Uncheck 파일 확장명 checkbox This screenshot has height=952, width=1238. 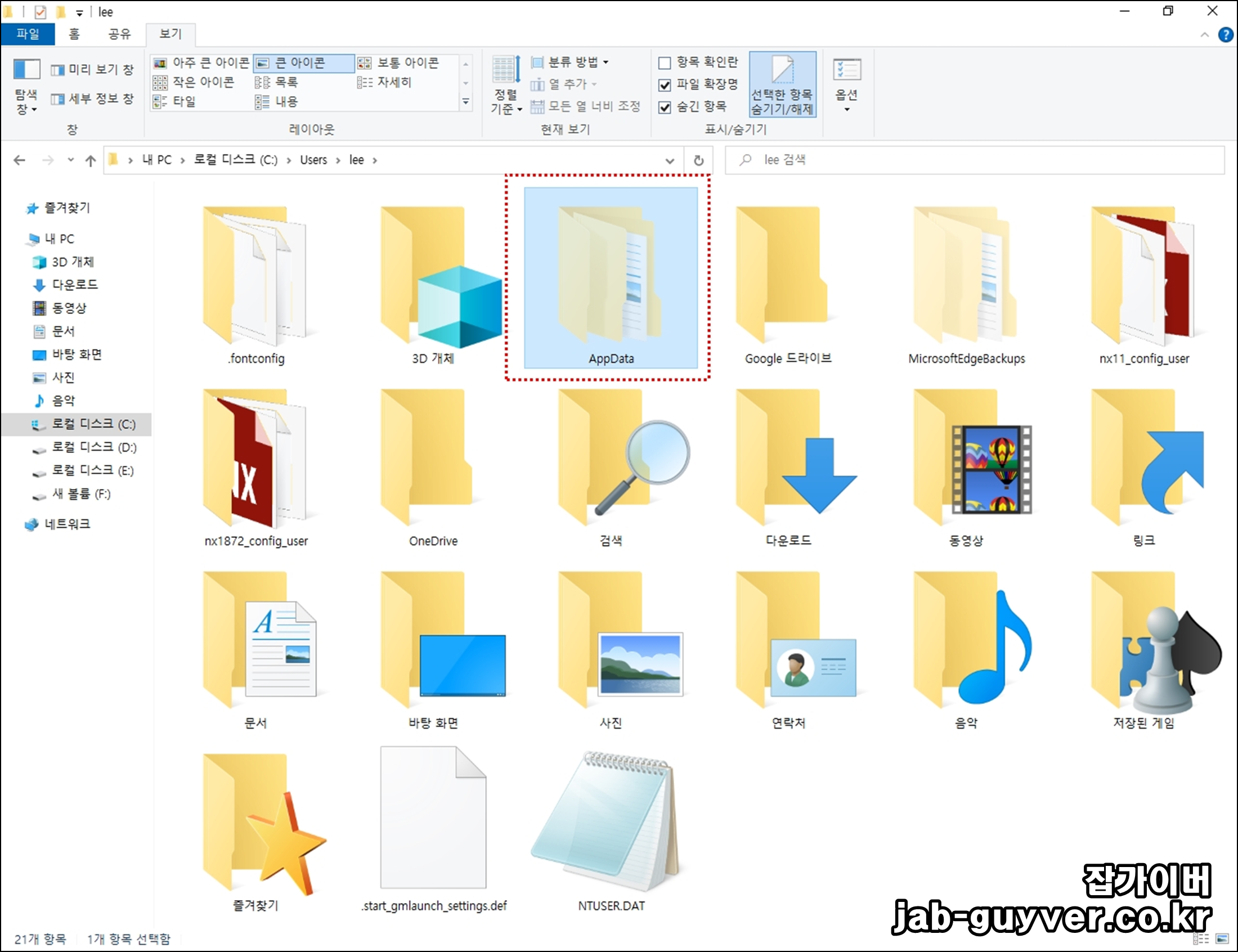665,85
